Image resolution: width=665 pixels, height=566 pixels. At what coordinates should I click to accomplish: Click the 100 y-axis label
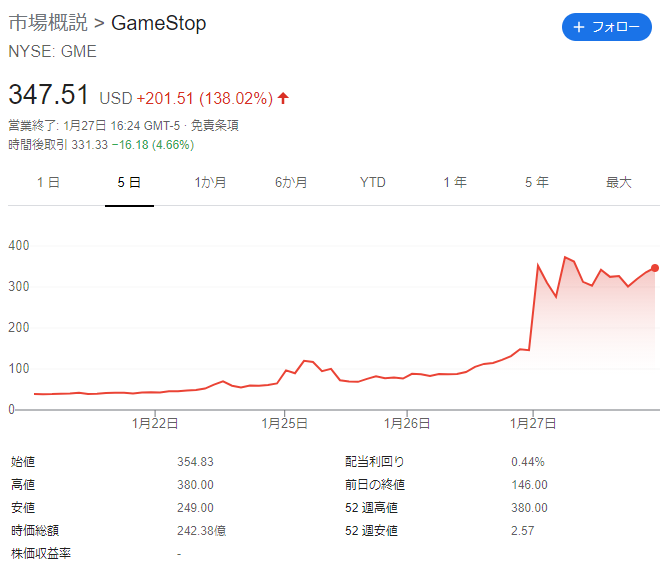(19, 368)
